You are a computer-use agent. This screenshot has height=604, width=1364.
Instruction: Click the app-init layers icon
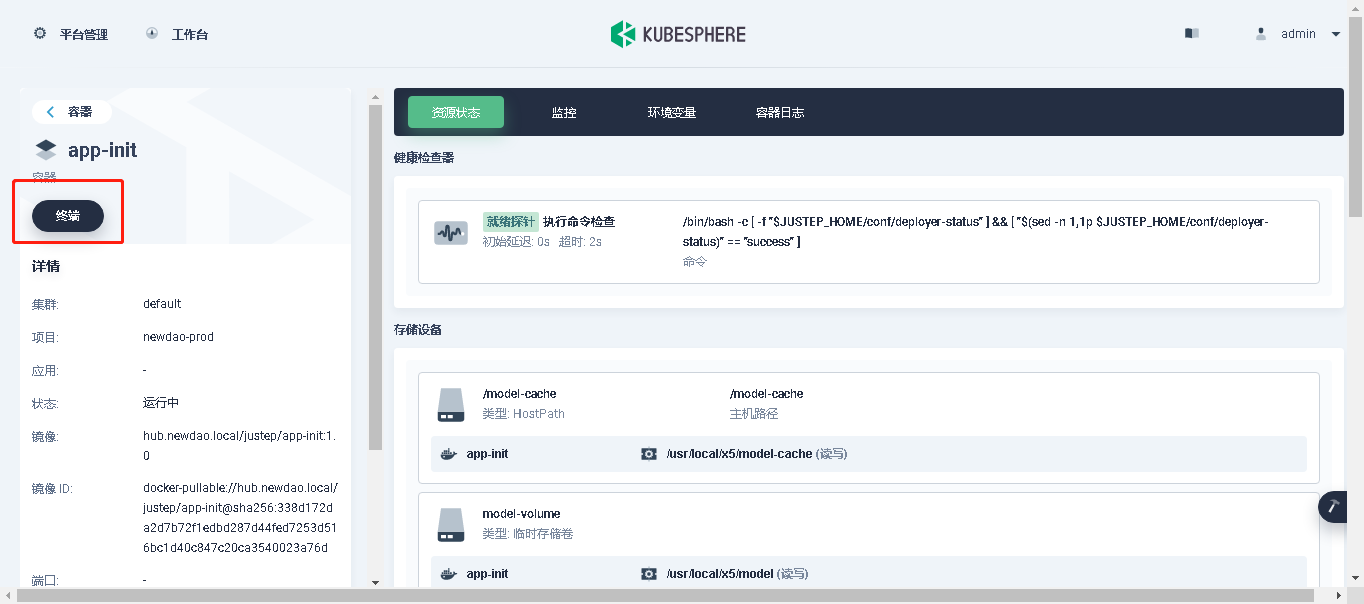46,150
